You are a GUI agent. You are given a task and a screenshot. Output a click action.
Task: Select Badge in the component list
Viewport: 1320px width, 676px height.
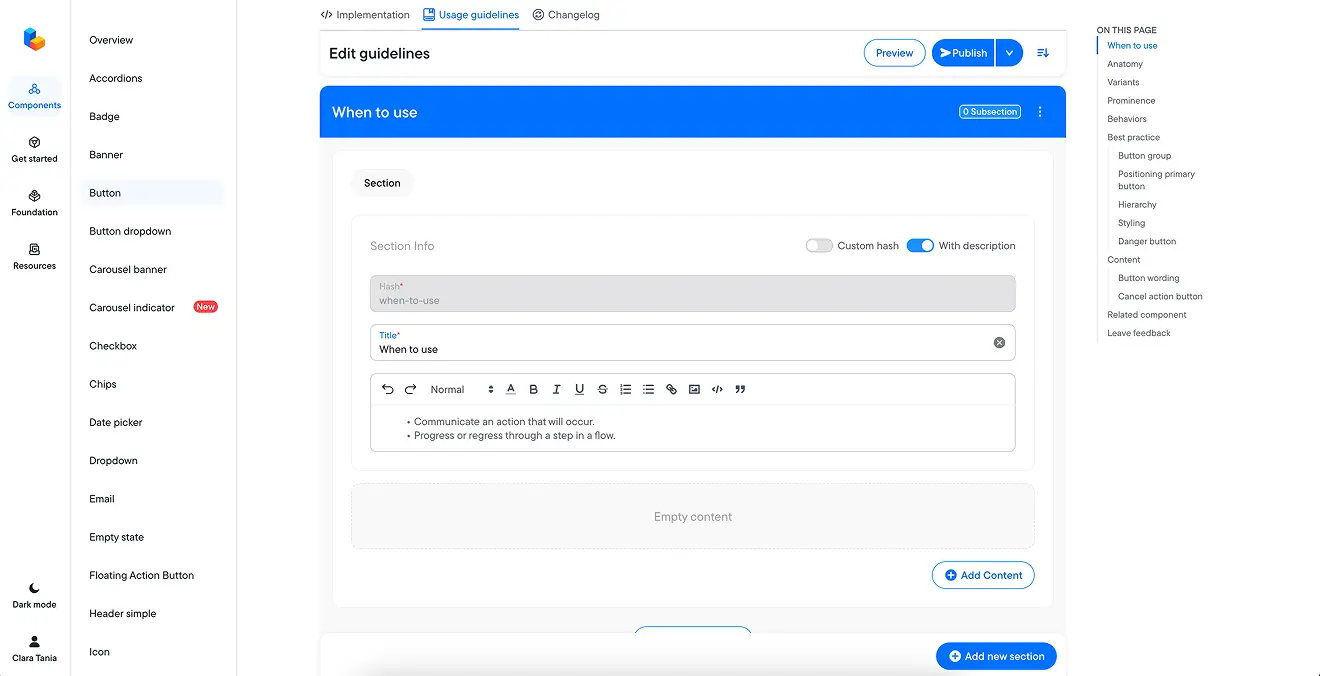pos(104,117)
